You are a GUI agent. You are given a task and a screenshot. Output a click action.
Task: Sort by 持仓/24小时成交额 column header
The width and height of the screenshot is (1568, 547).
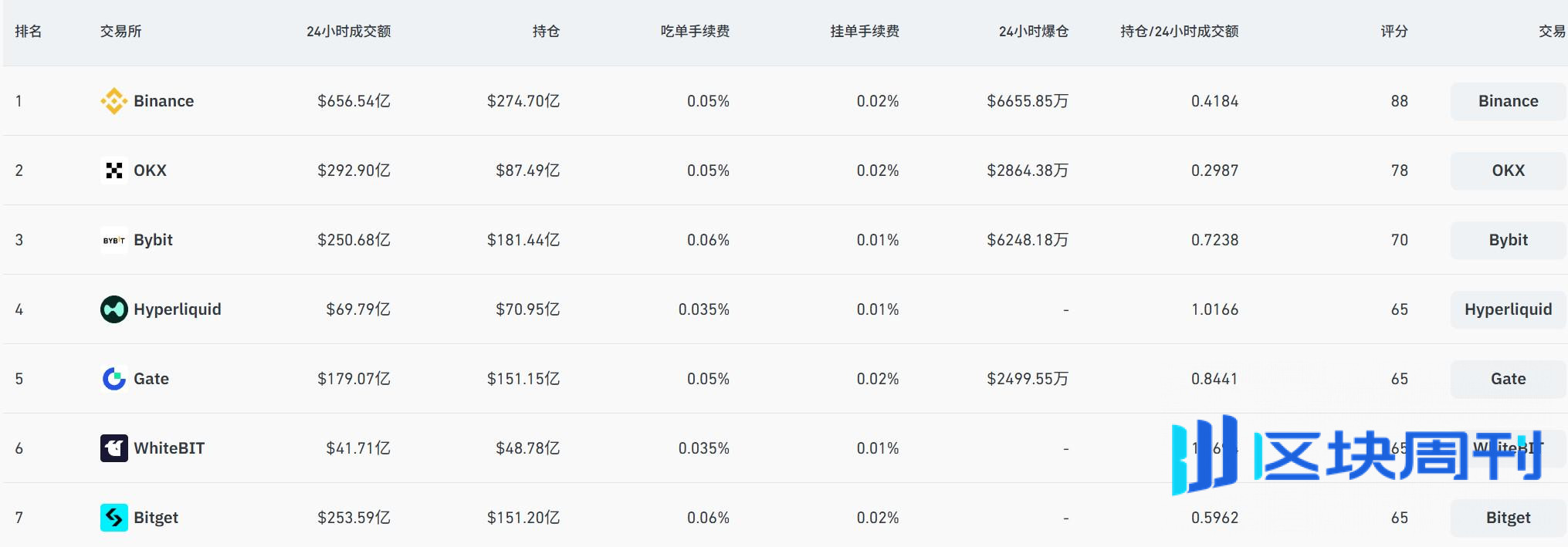tap(1180, 32)
